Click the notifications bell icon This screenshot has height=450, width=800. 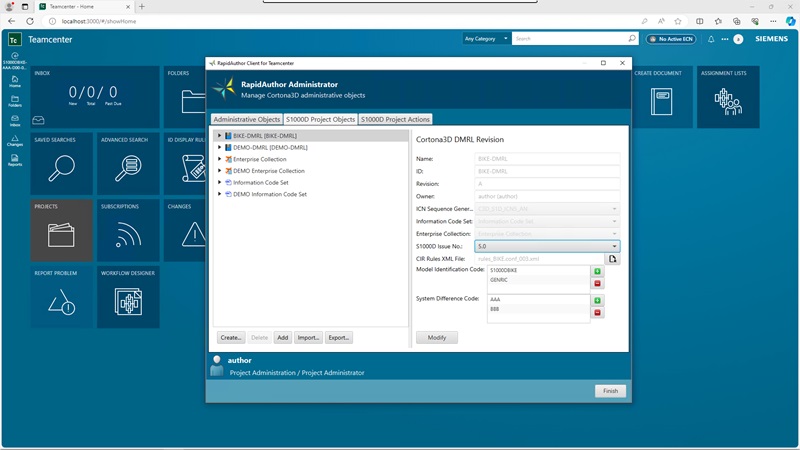(711, 39)
